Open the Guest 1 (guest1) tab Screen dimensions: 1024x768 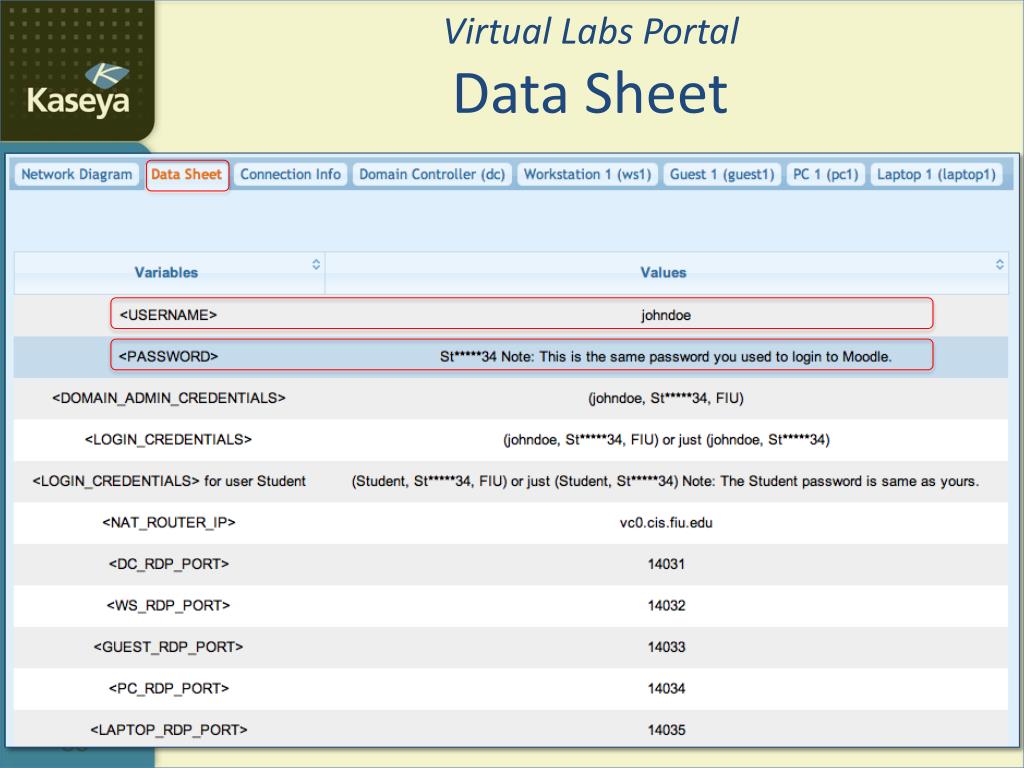[x=722, y=174]
